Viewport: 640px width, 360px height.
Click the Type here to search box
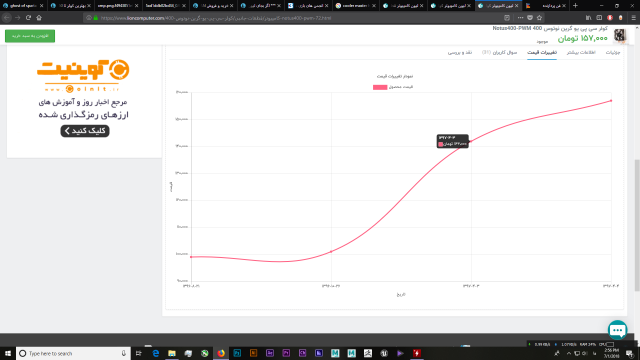tap(73, 353)
